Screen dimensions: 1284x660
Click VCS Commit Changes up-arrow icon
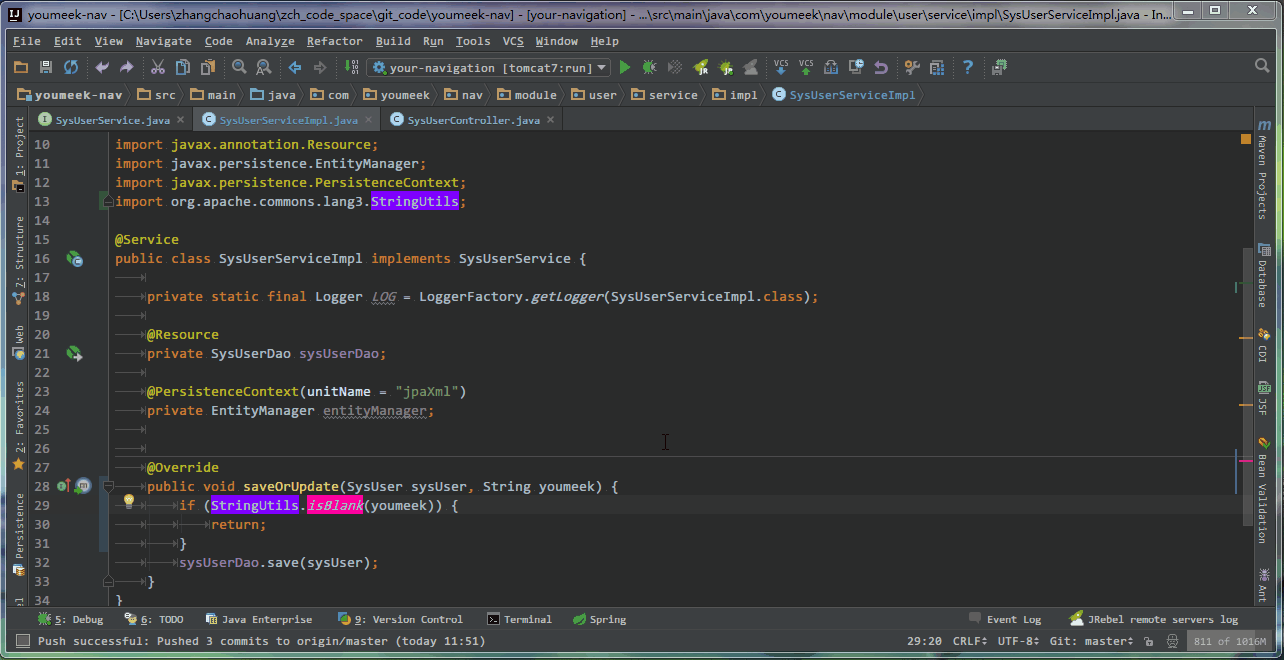pyautogui.click(x=806, y=67)
